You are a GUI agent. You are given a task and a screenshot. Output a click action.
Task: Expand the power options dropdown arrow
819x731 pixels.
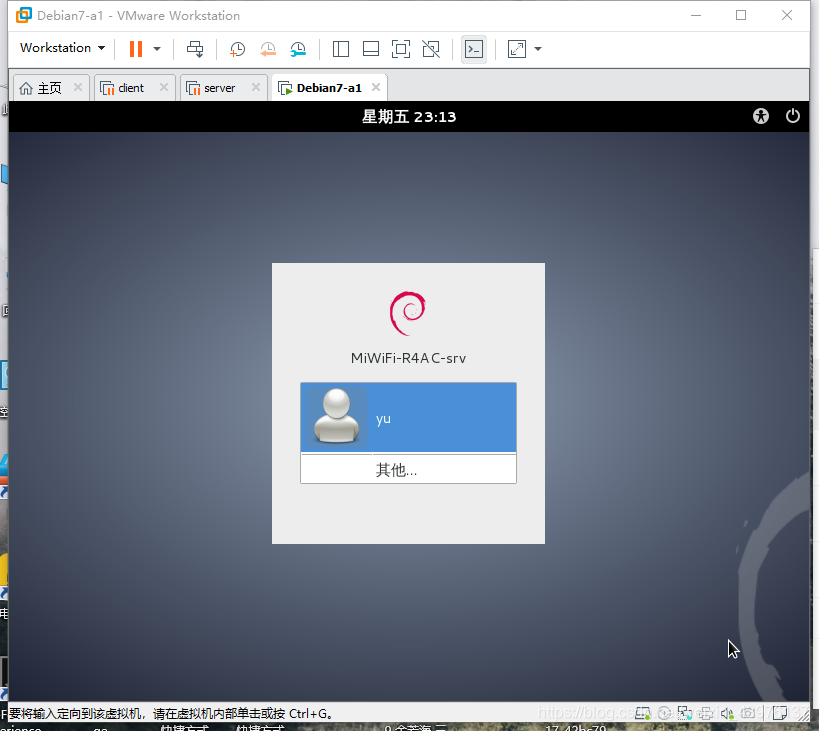[157, 49]
